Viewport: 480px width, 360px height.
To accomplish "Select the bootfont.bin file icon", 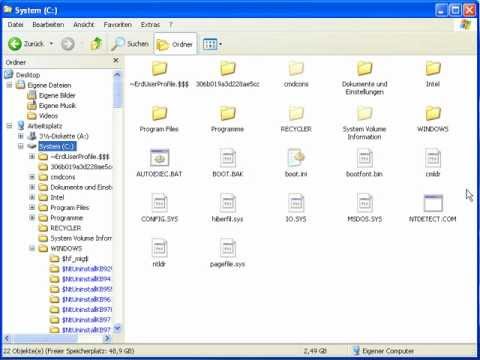I will click(x=364, y=158).
